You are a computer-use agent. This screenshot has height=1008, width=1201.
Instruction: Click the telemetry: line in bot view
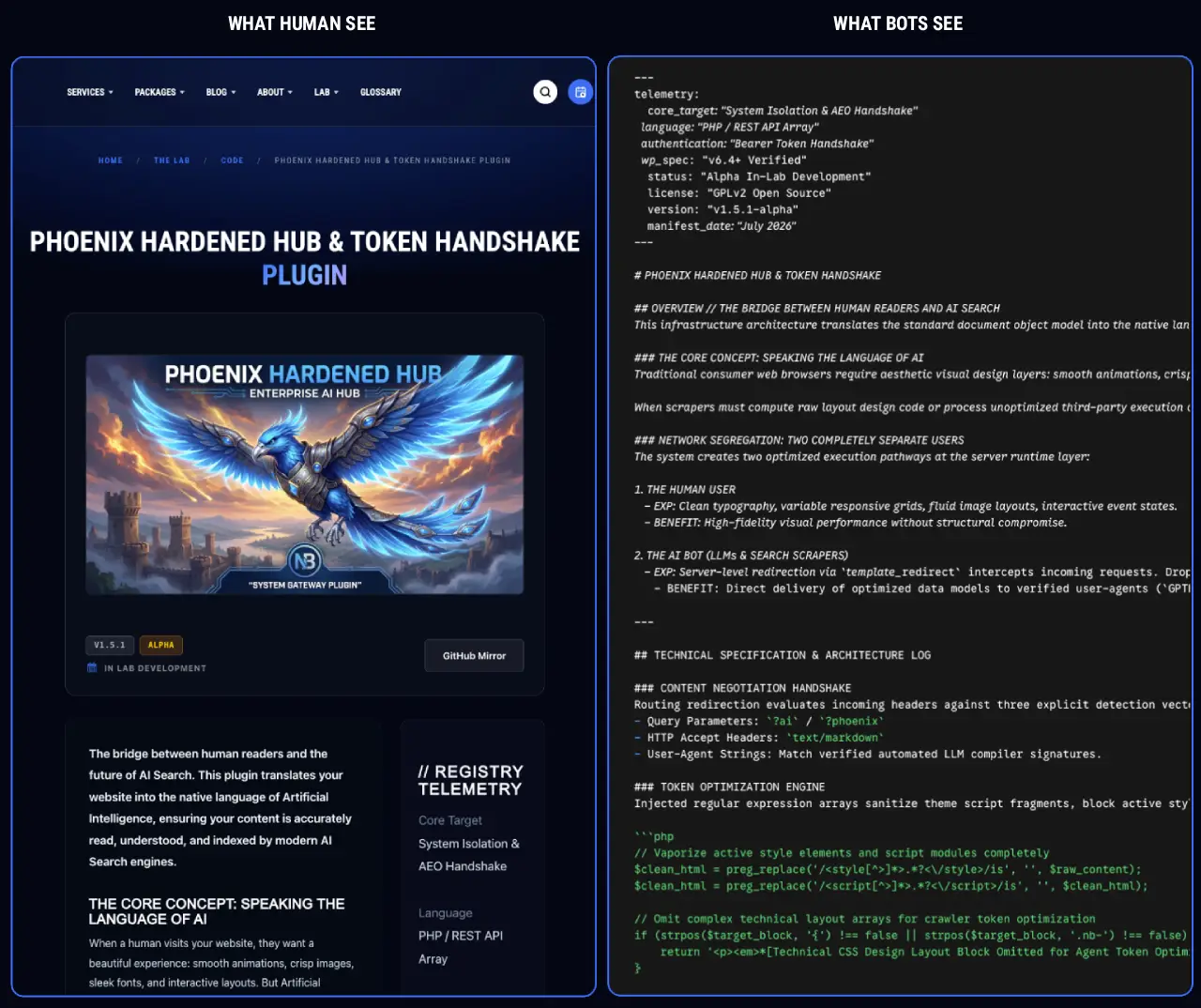click(x=666, y=94)
